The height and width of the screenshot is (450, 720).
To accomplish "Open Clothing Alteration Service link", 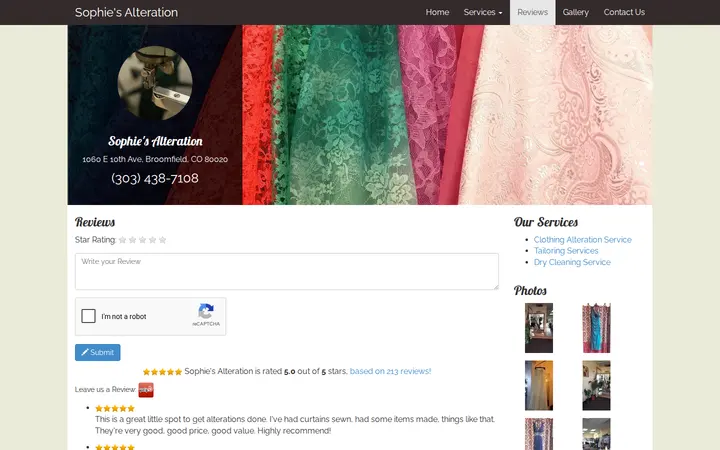I will coord(583,240).
